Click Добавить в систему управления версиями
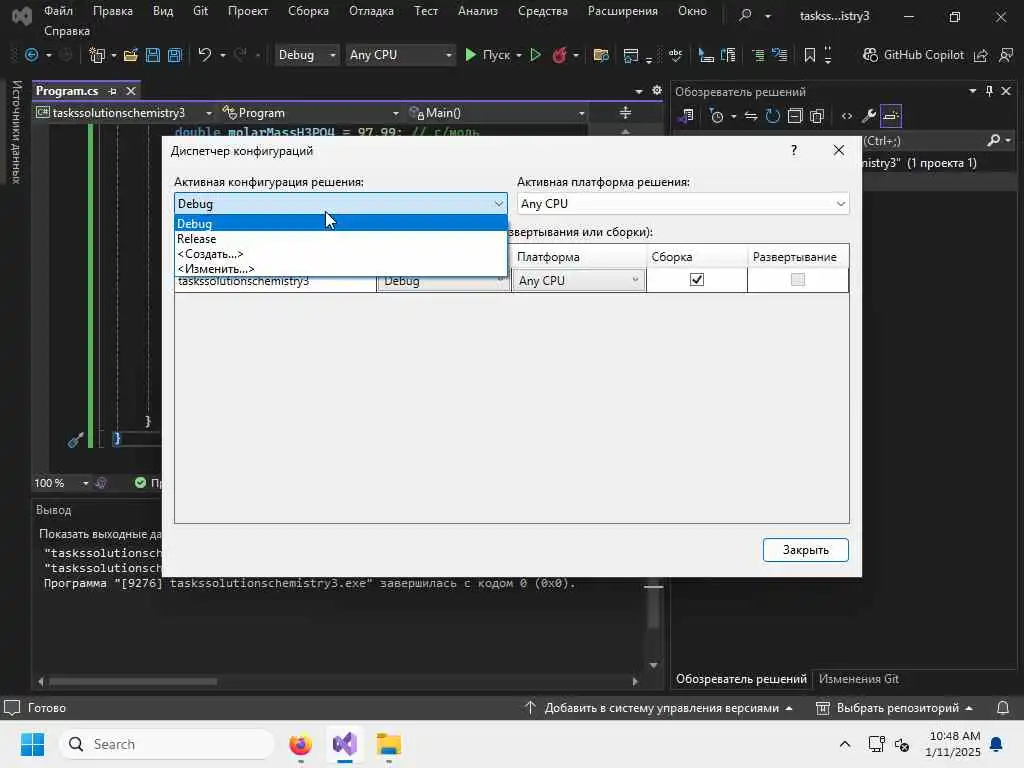Screen dimensions: 1024x768 pos(659,708)
